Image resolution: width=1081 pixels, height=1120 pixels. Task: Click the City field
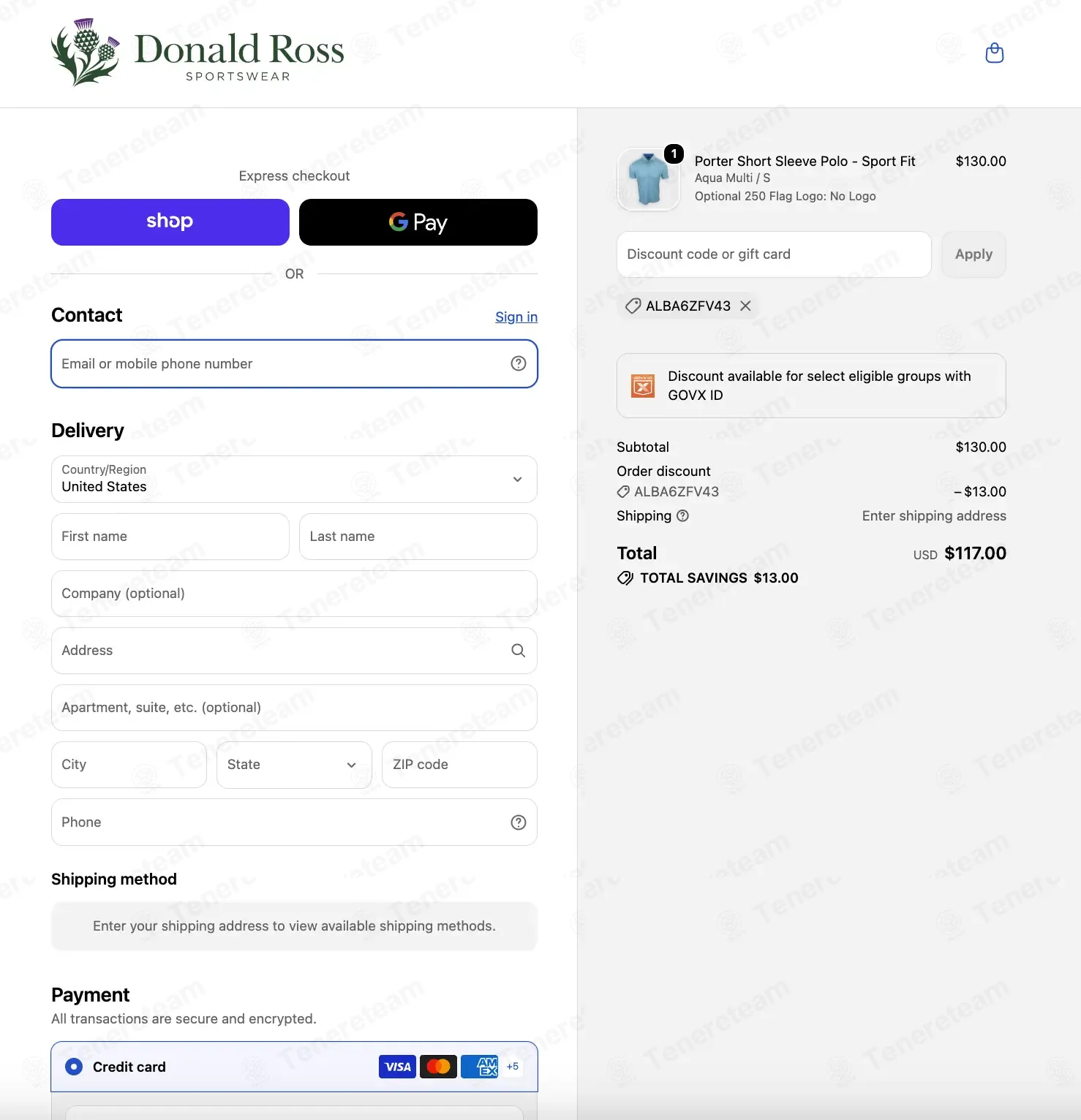129,765
